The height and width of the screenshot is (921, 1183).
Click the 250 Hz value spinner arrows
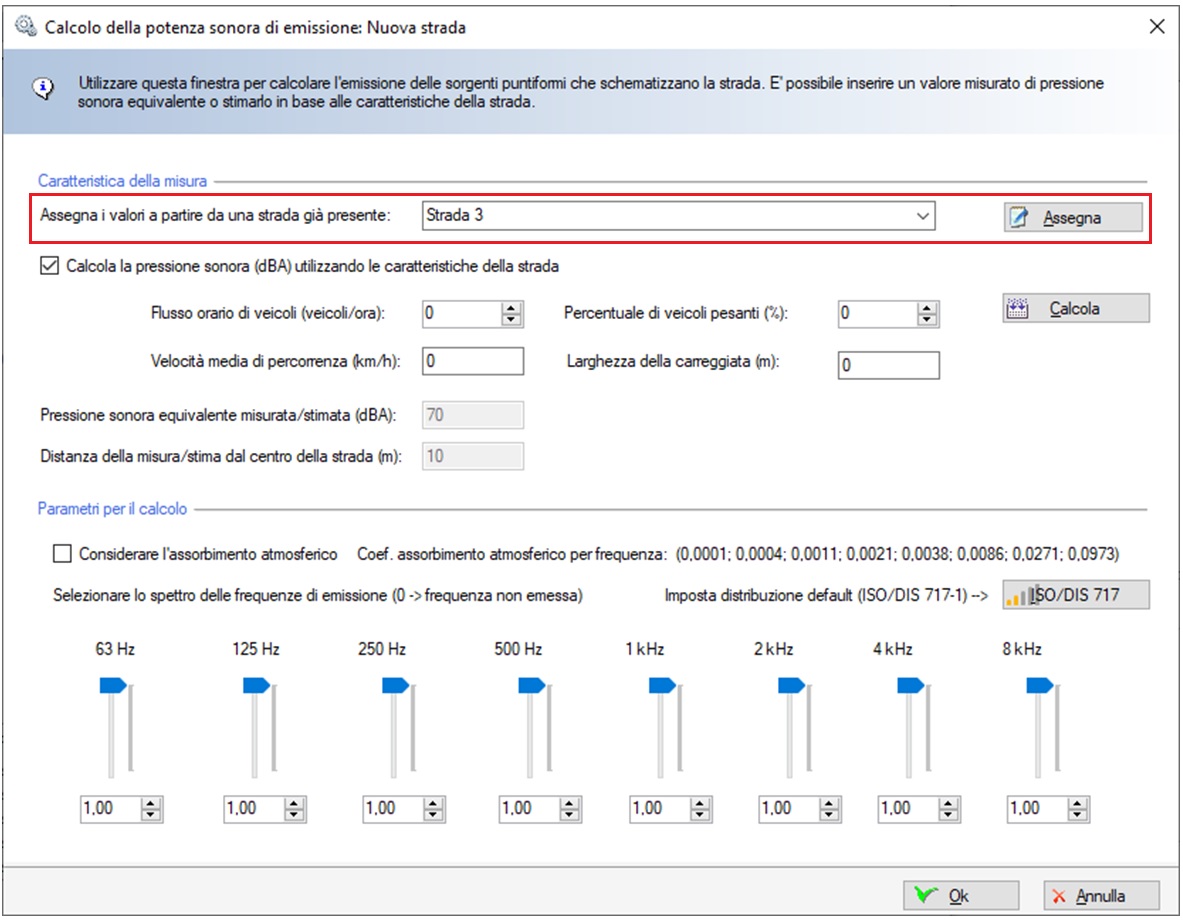[433, 809]
